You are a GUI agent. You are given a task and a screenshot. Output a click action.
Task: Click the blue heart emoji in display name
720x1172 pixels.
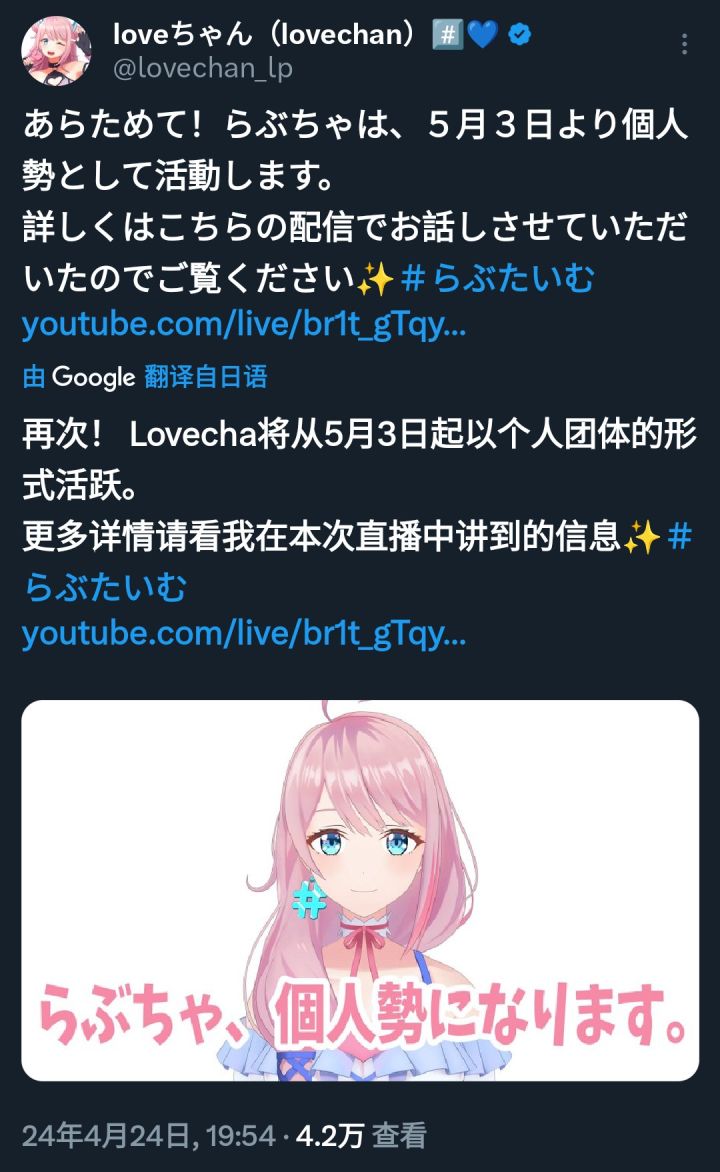click(482, 34)
